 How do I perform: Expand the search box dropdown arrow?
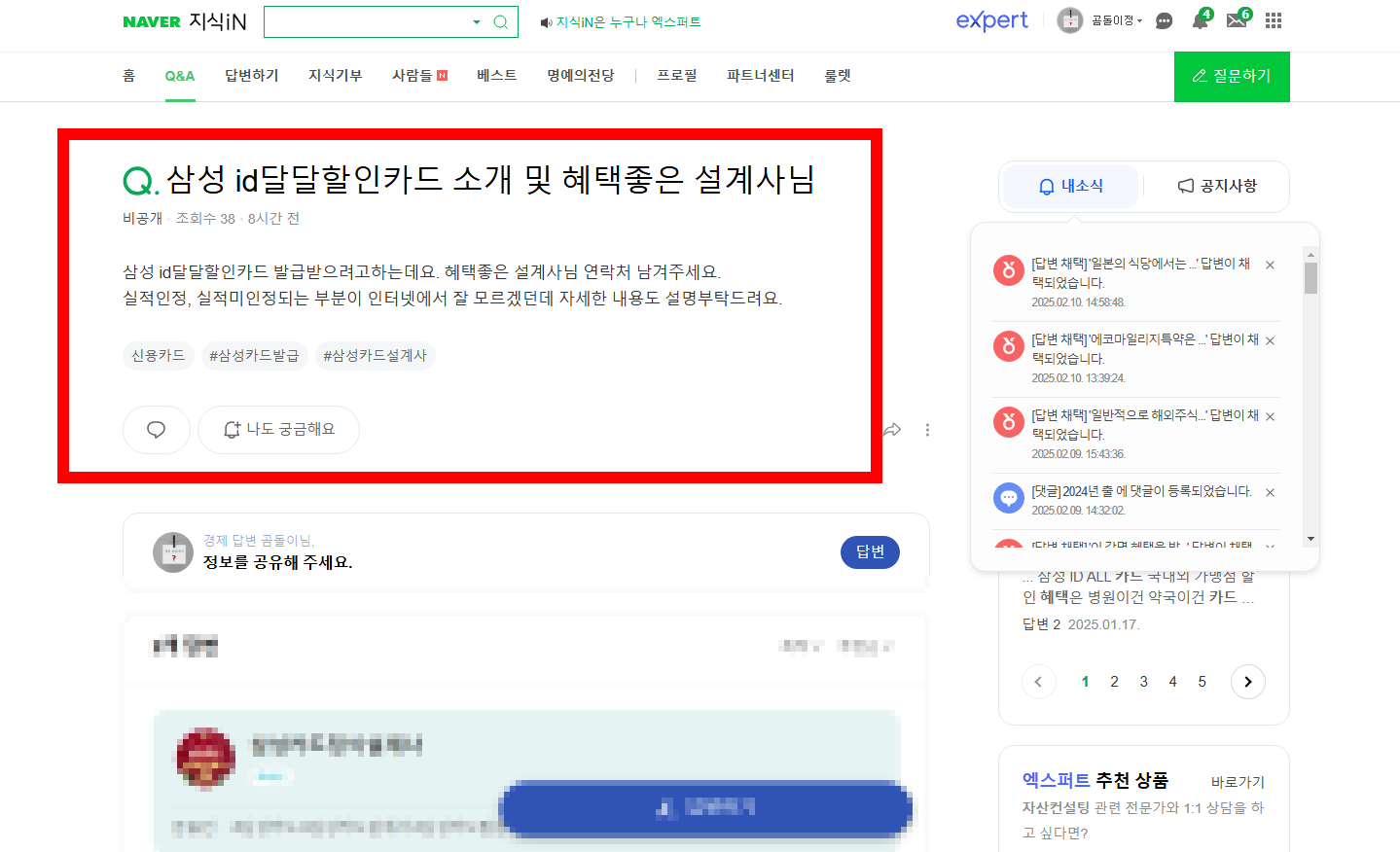click(477, 22)
